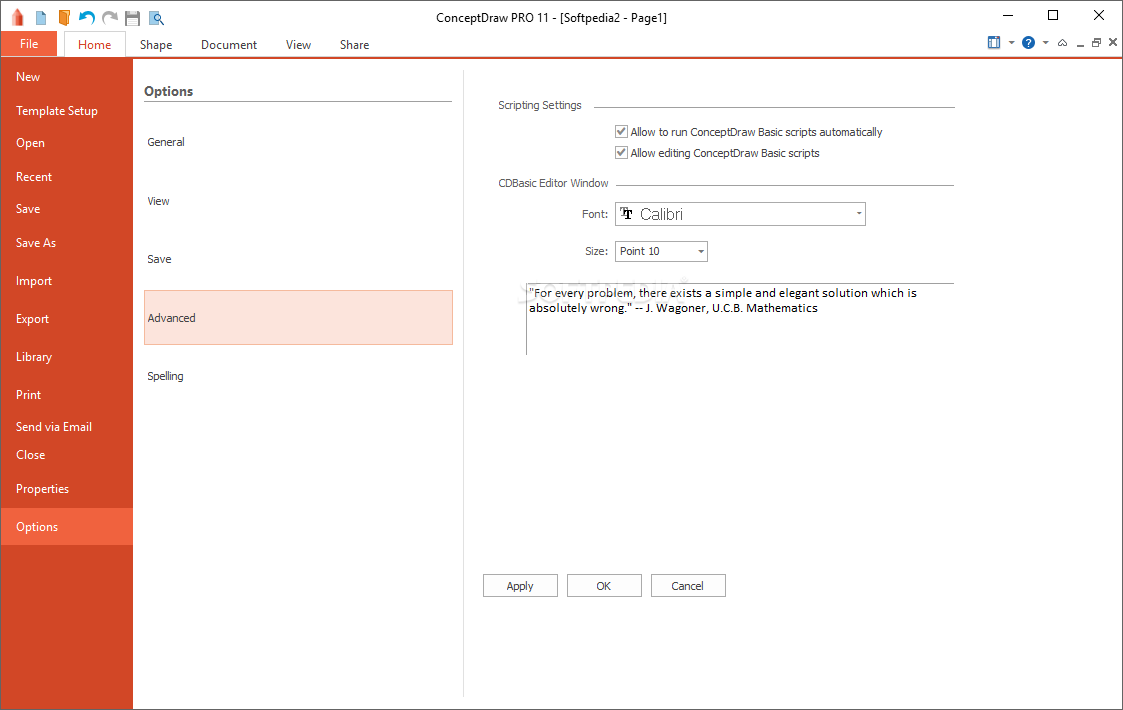Open the Size dropdown showing Point 10

pos(661,251)
